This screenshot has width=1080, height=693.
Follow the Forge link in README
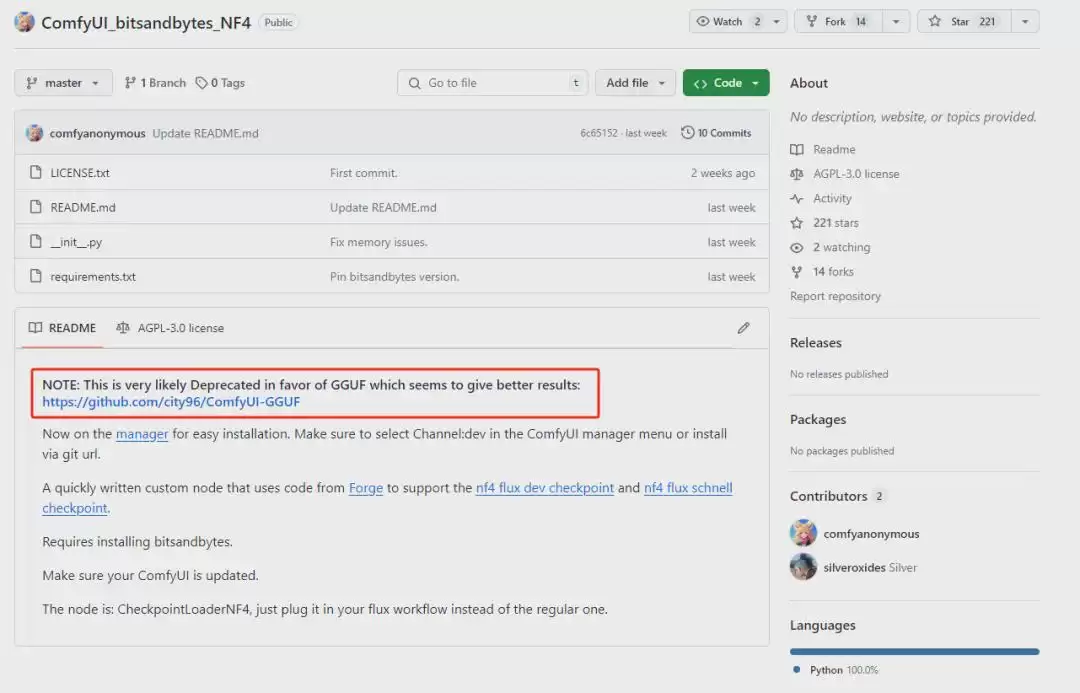point(366,488)
